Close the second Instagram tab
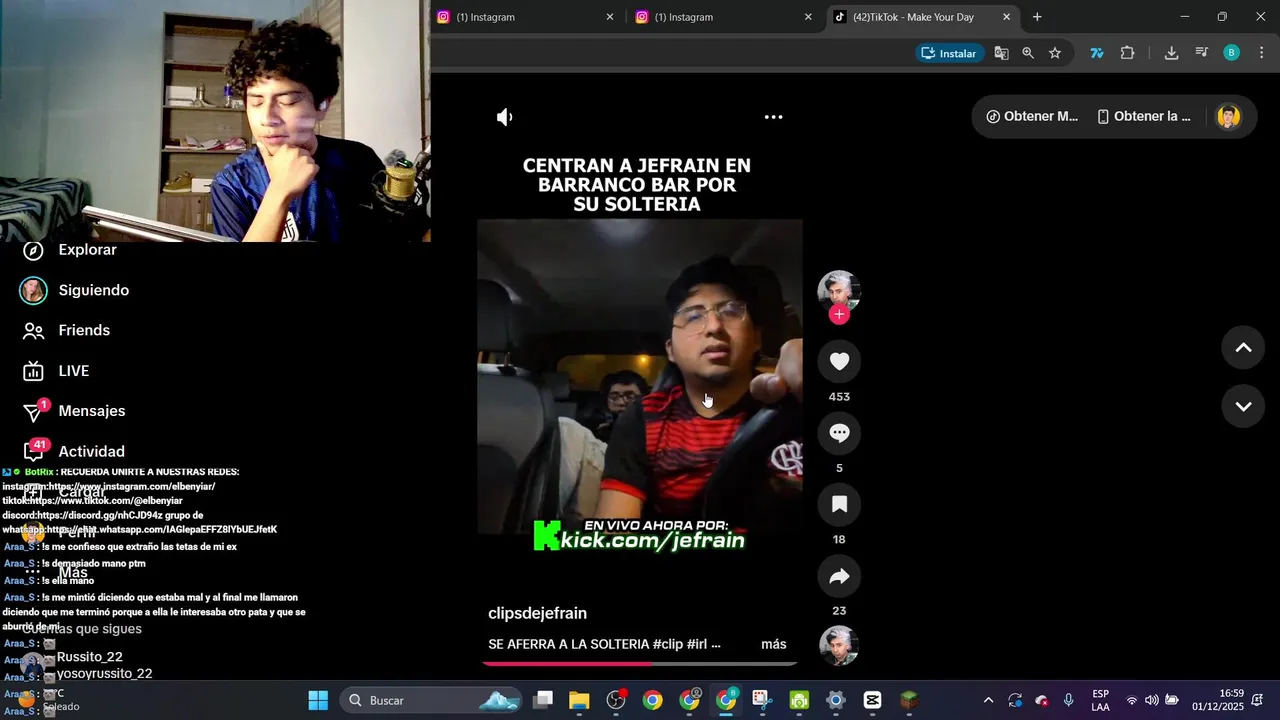 click(808, 17)
